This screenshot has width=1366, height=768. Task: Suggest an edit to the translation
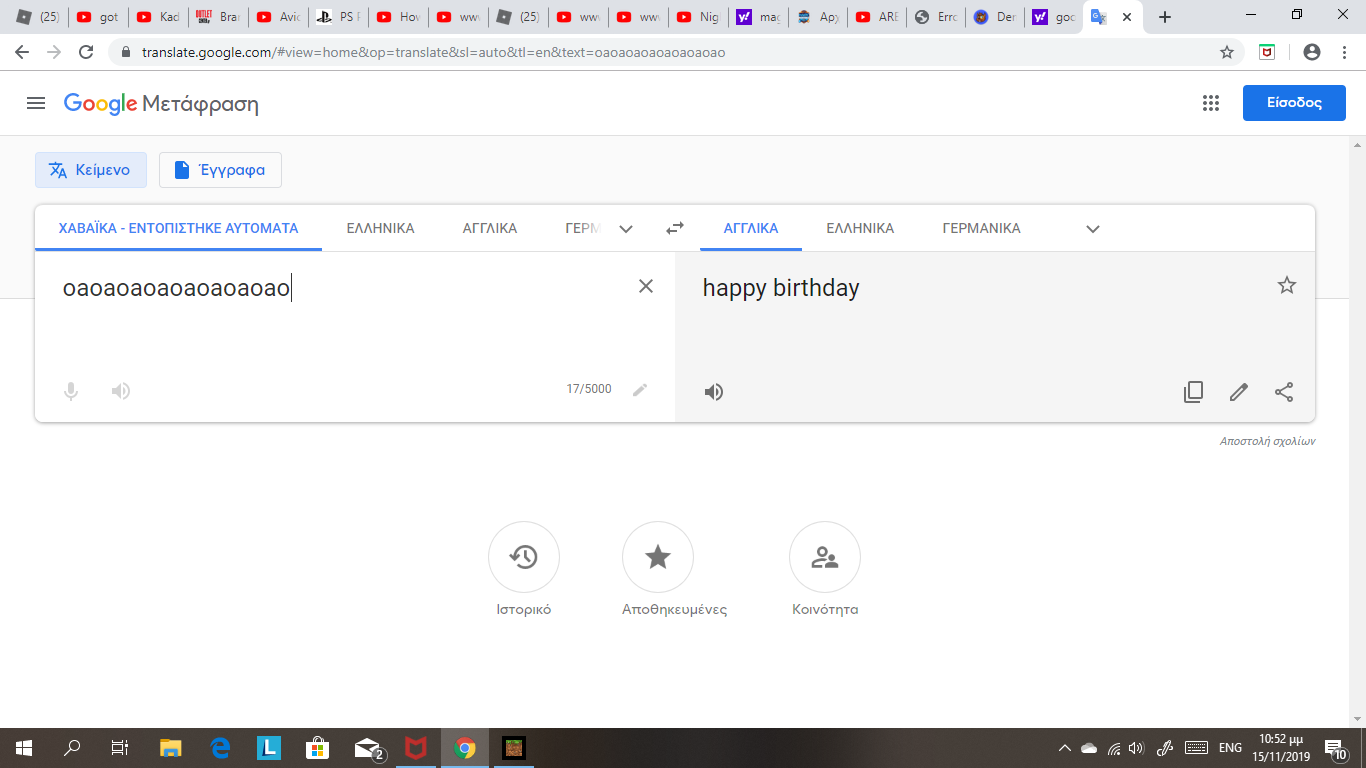point(1239,392)
